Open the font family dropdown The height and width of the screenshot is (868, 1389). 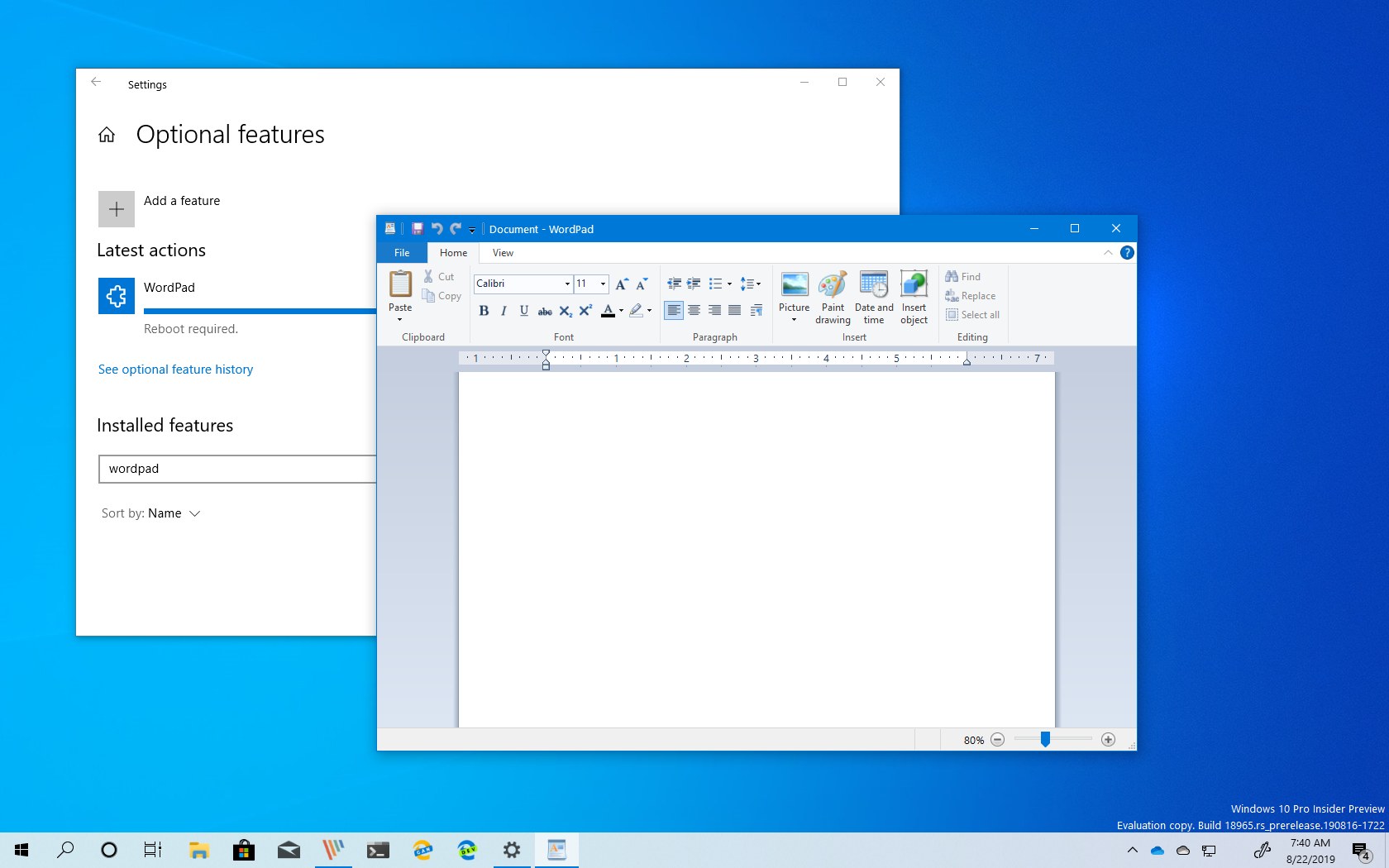(566, 284)
